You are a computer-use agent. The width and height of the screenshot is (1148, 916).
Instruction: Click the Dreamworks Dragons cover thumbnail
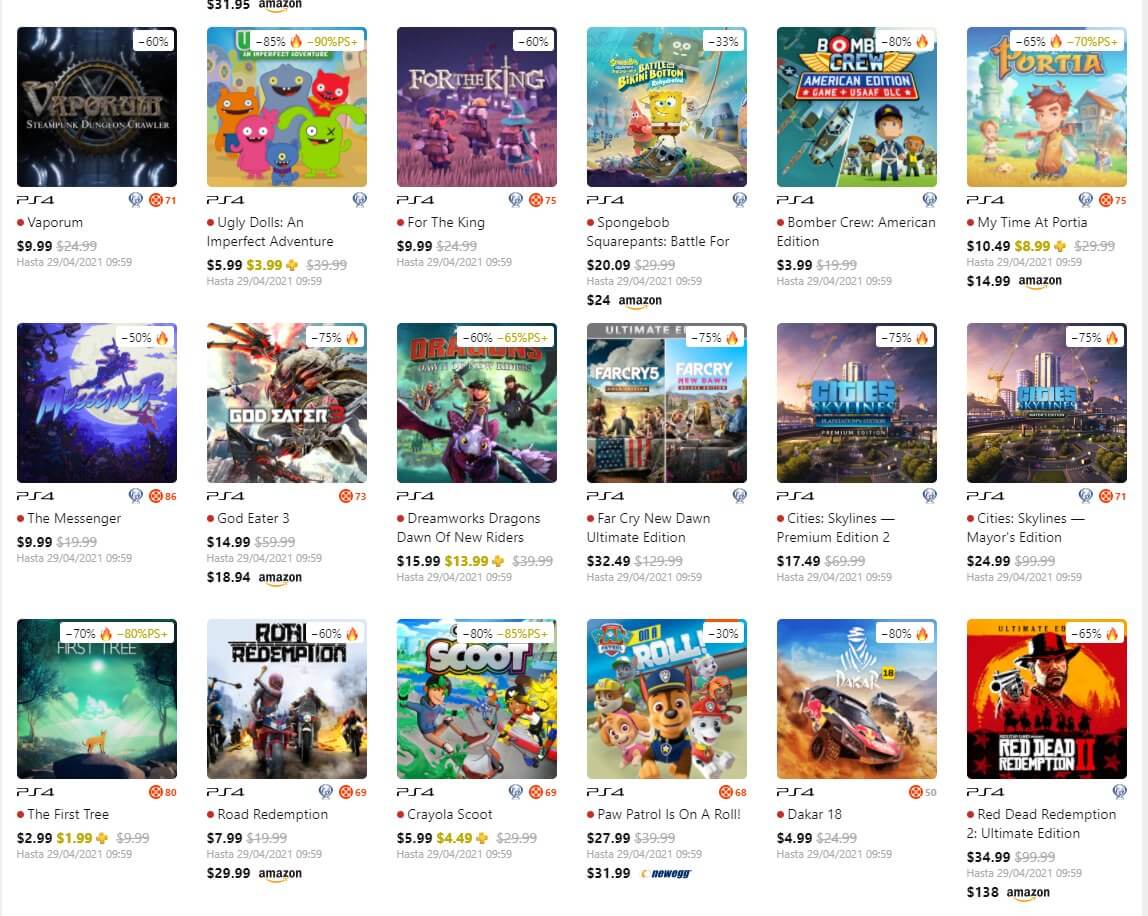click(477, 403)
